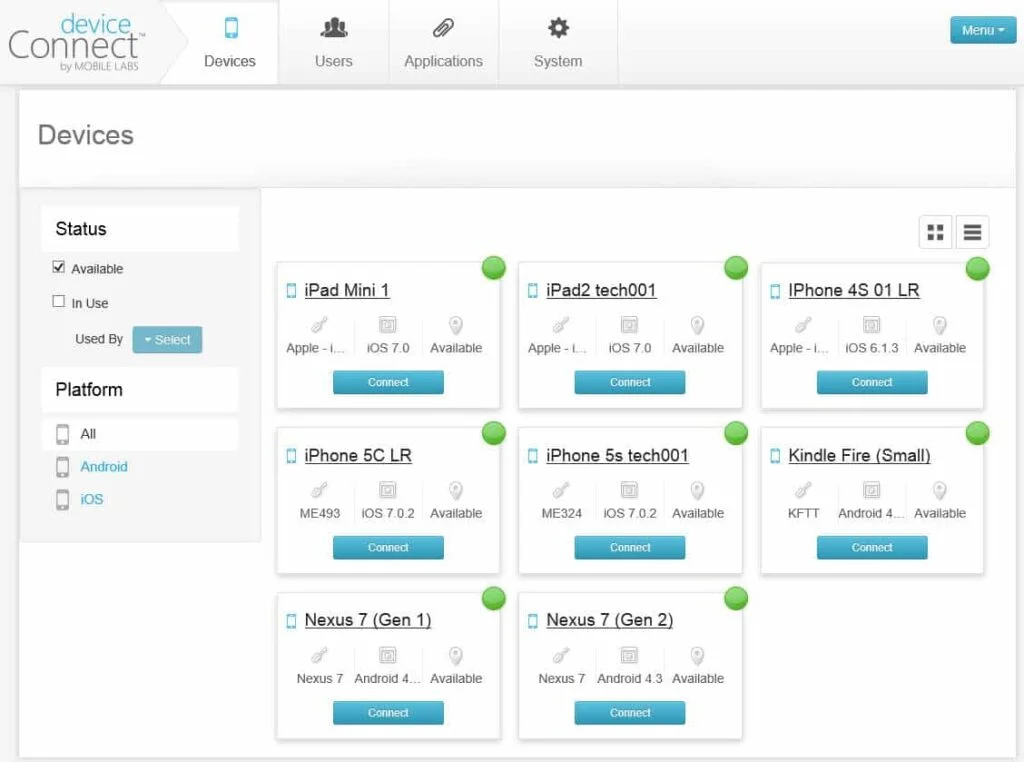Viewport: 1024px width, 762px height.
Task: Connect to Nexus 7 (Gen 1)
Action: click(x=388, y=712)
